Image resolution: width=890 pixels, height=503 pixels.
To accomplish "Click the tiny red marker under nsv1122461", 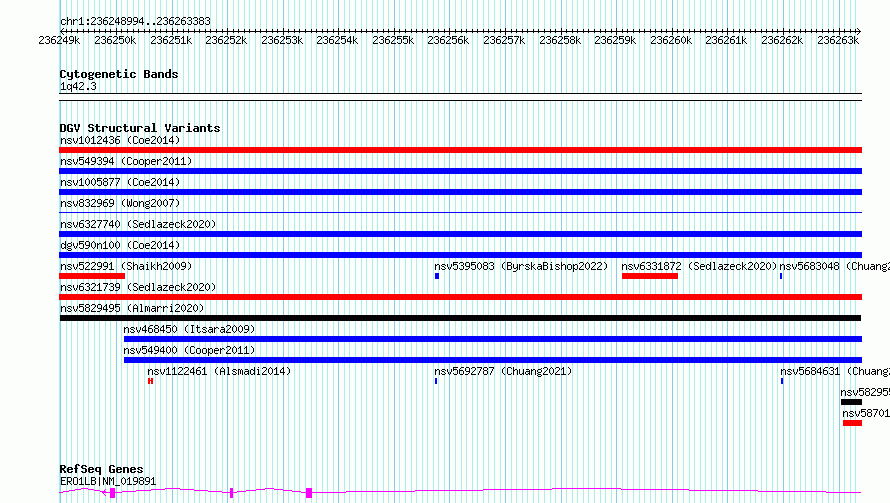I will click(x=150, y=381).
